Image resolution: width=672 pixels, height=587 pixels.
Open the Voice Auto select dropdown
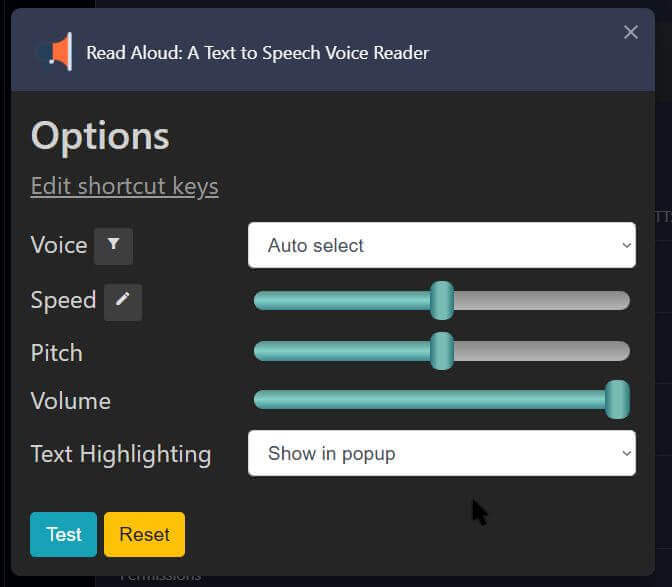coord(442,245)
